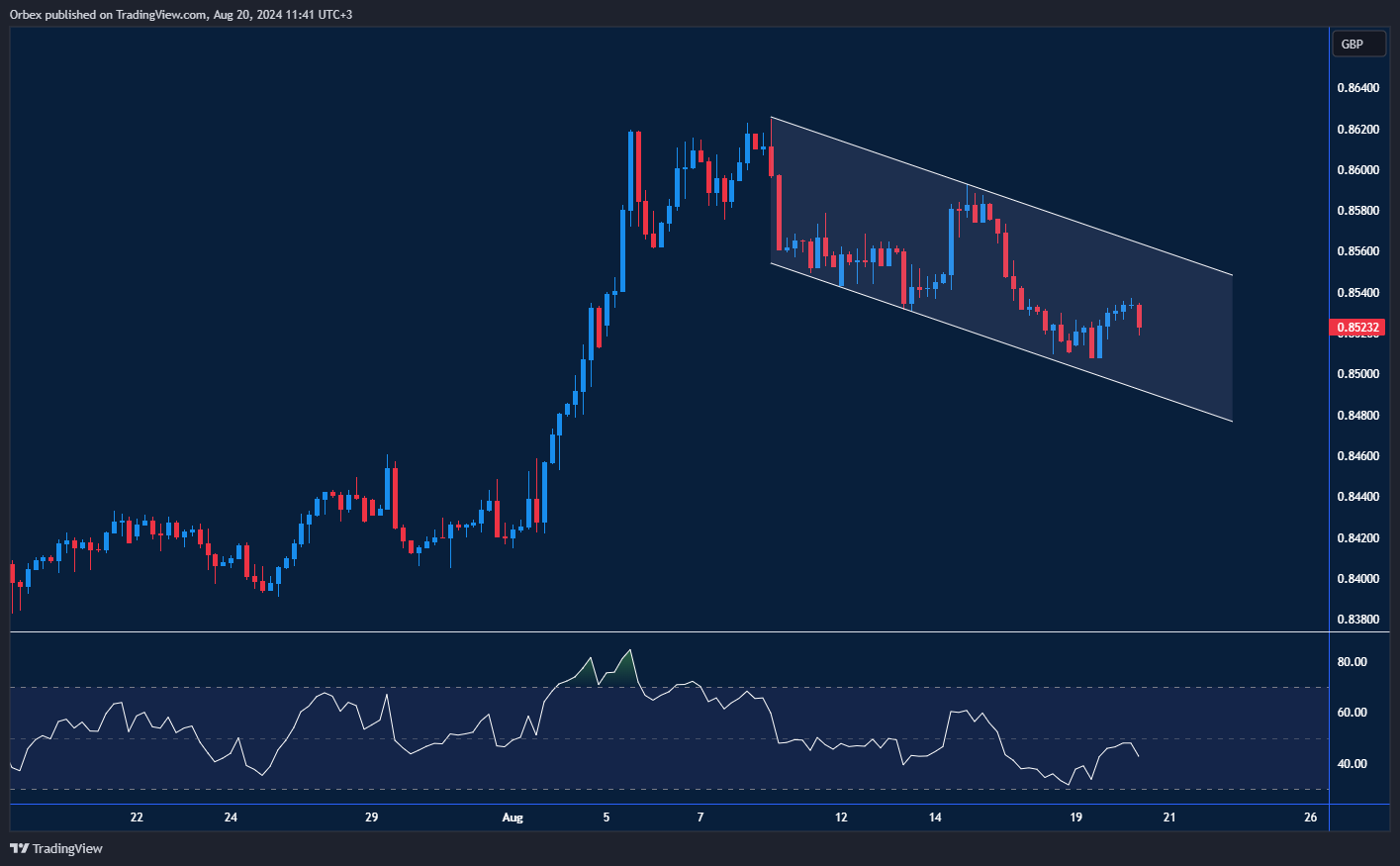
Task: Select date 14 on the time axis
Action: (x=935, y=818)
